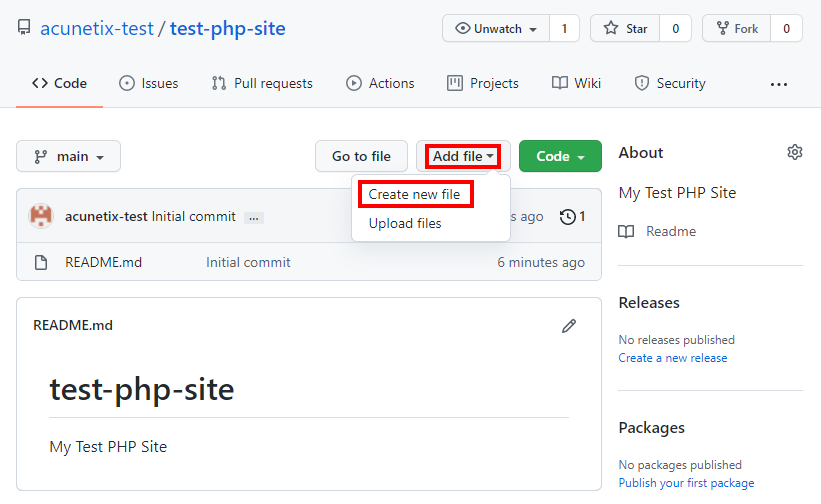Click the forks count 0

click(x=786, y=28)
